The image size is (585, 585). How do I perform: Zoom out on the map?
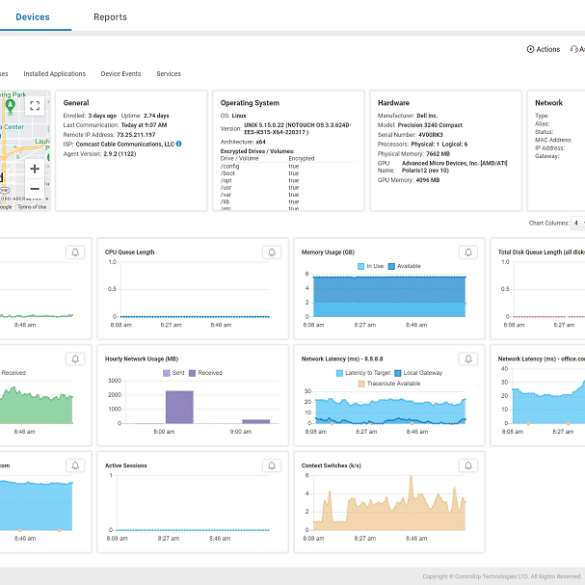click(x=35, y=189)
